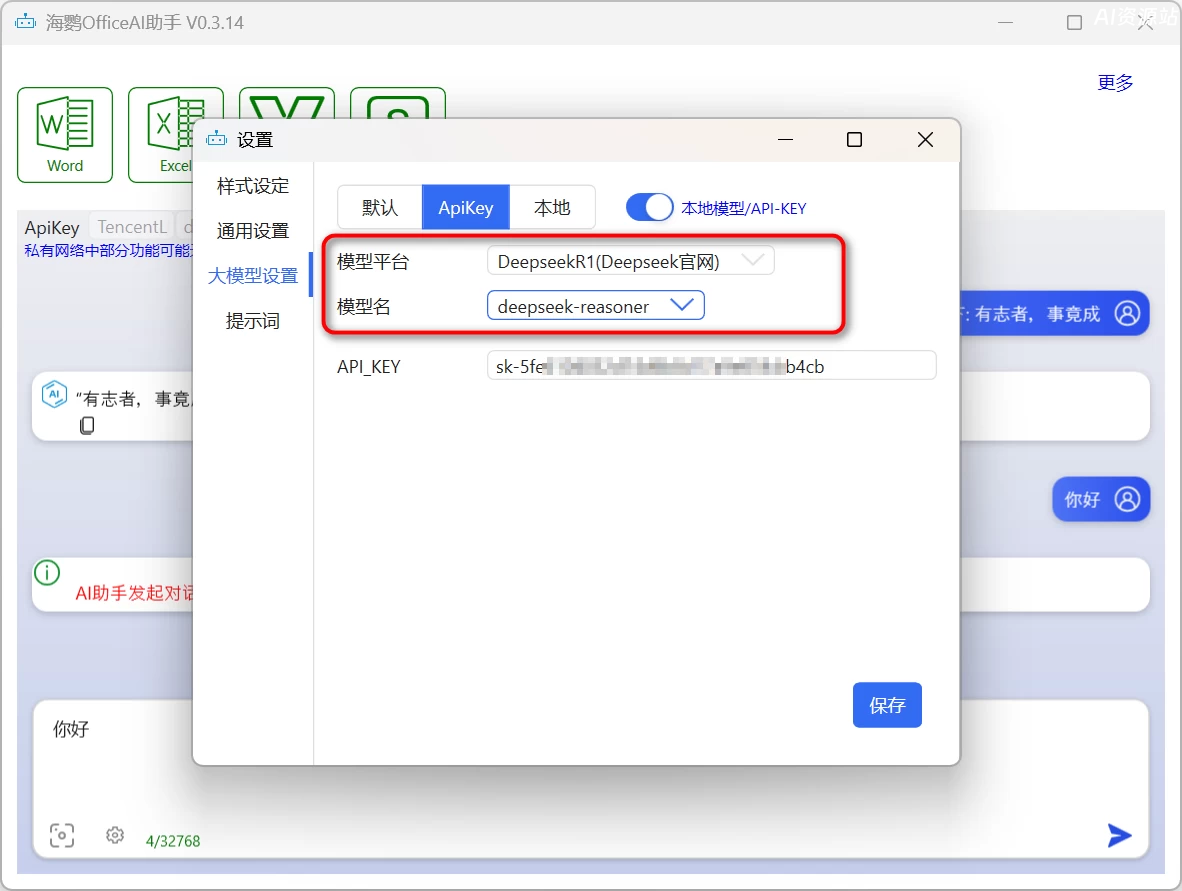Open settings via the gear icon near token counter
The height and width of the screenshot is (891, 1182).
coord(114,835)
